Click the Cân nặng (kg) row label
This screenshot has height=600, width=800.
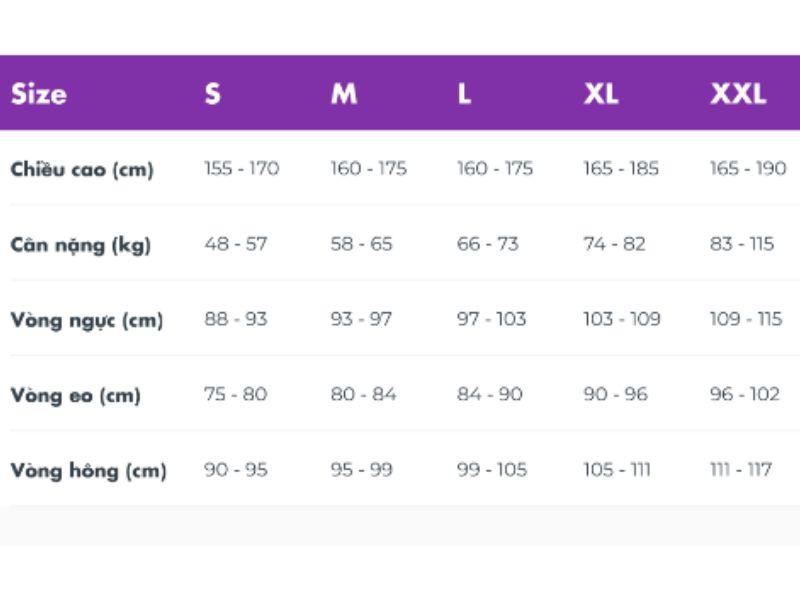pos(81,244)
